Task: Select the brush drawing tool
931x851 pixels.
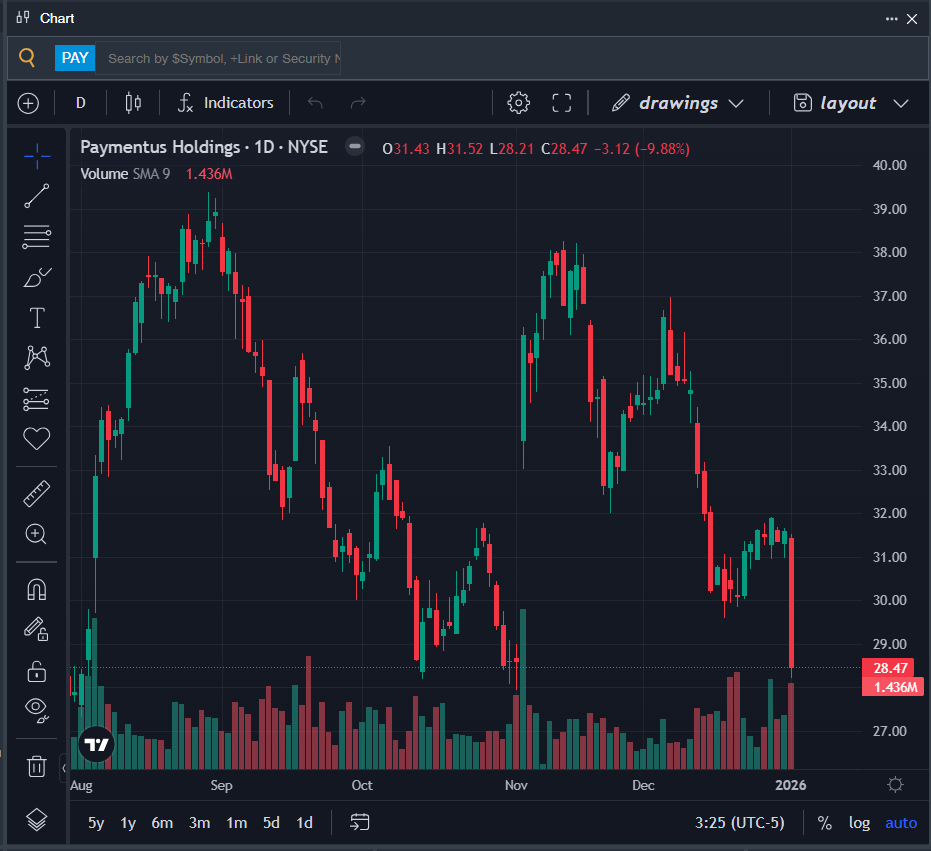Action: [x=37, y=277]
